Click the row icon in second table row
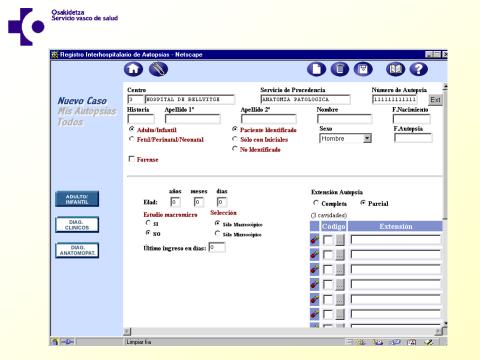480x360 pixels. coord(314,255)
